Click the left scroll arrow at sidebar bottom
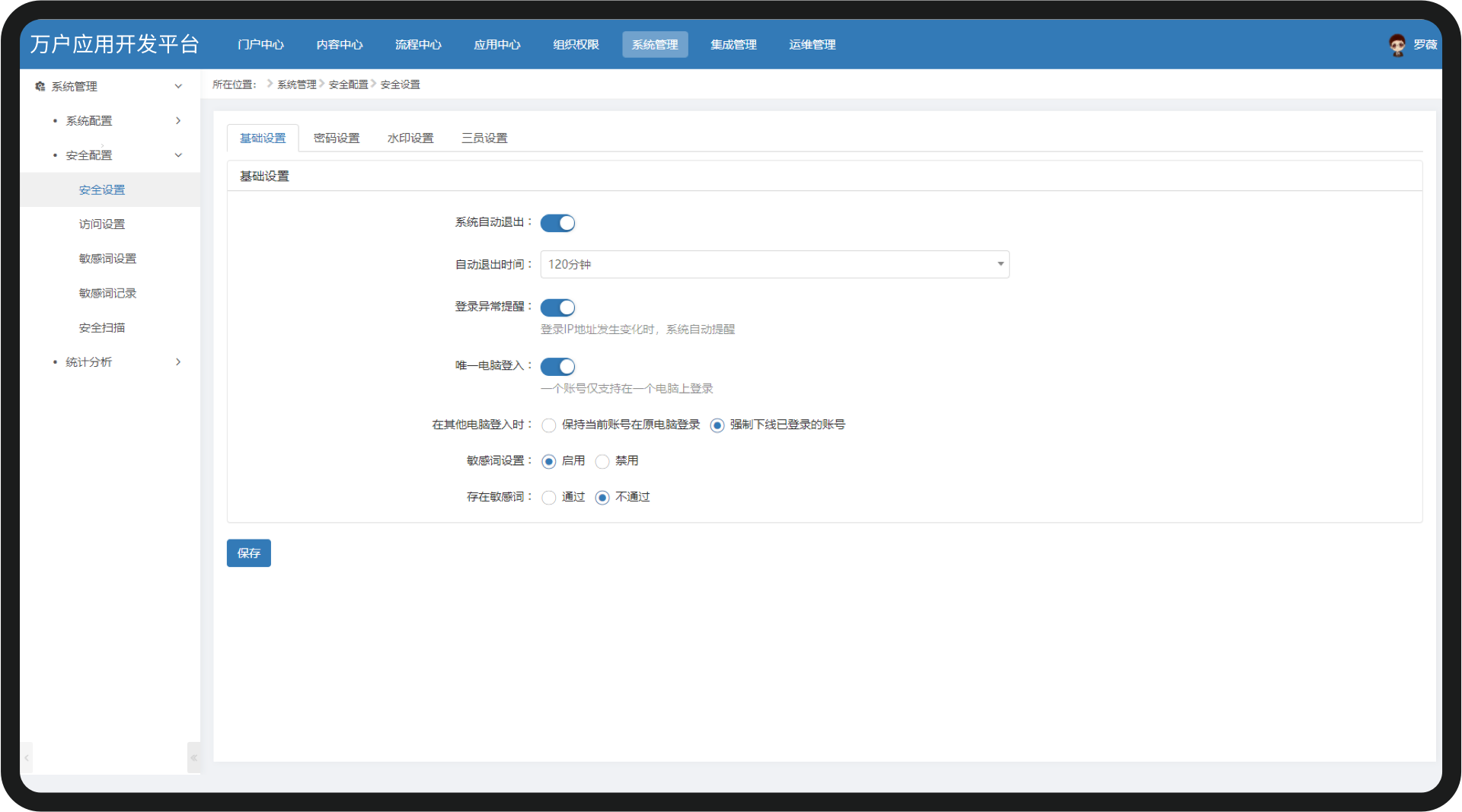Screen dimensions: 1462x812 (27, 757)
